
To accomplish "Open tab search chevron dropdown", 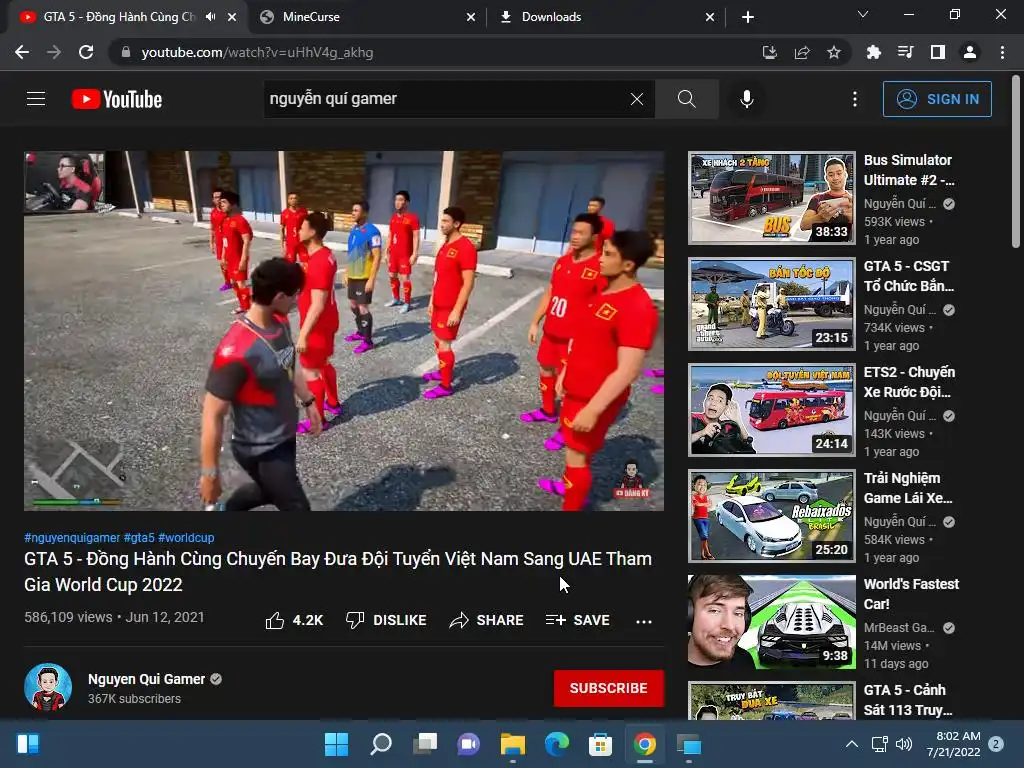I will point(863,14).
